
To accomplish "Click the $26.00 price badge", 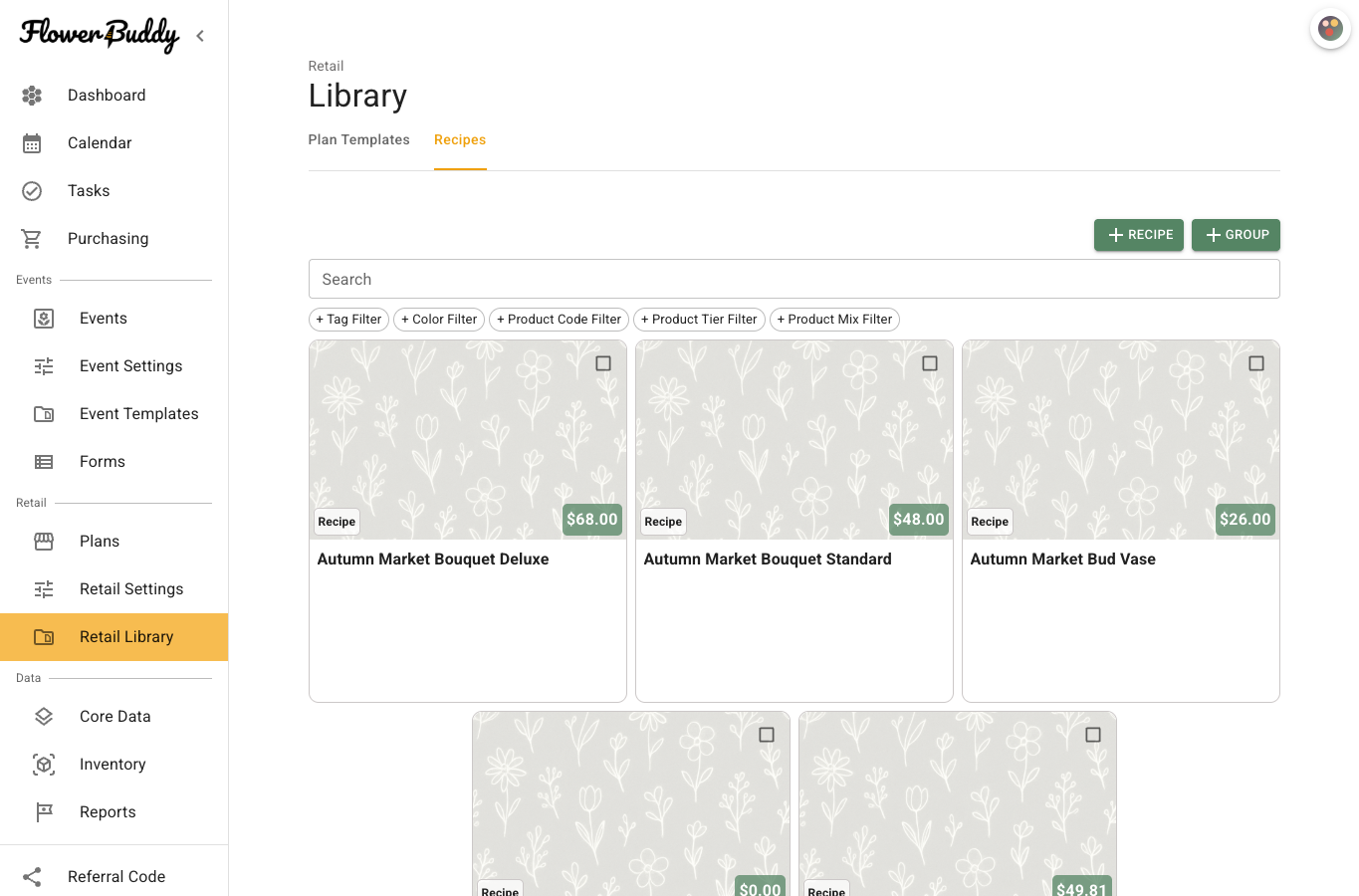I will pos(1246,520).
